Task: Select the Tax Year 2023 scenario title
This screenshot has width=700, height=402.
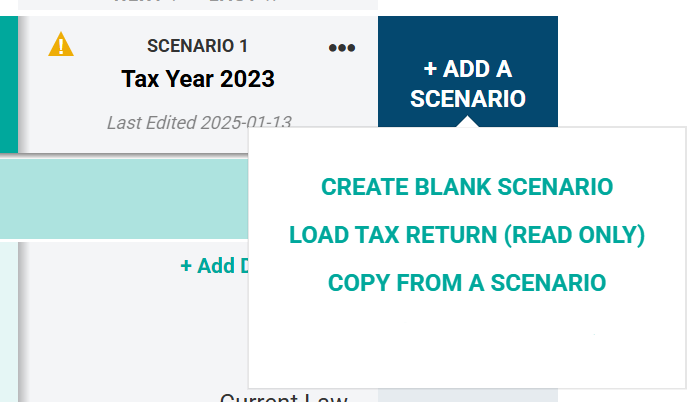Action: coord(197,78)
